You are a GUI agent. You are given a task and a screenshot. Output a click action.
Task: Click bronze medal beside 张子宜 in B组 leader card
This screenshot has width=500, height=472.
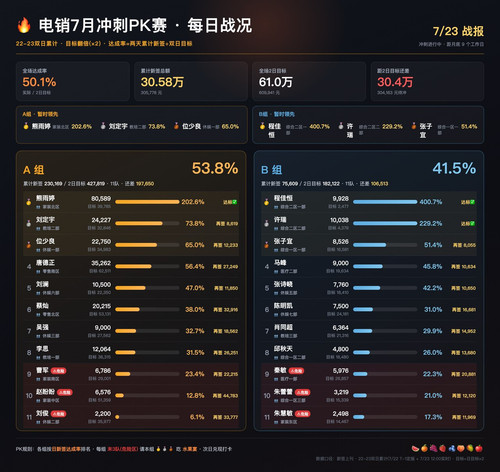414,126
